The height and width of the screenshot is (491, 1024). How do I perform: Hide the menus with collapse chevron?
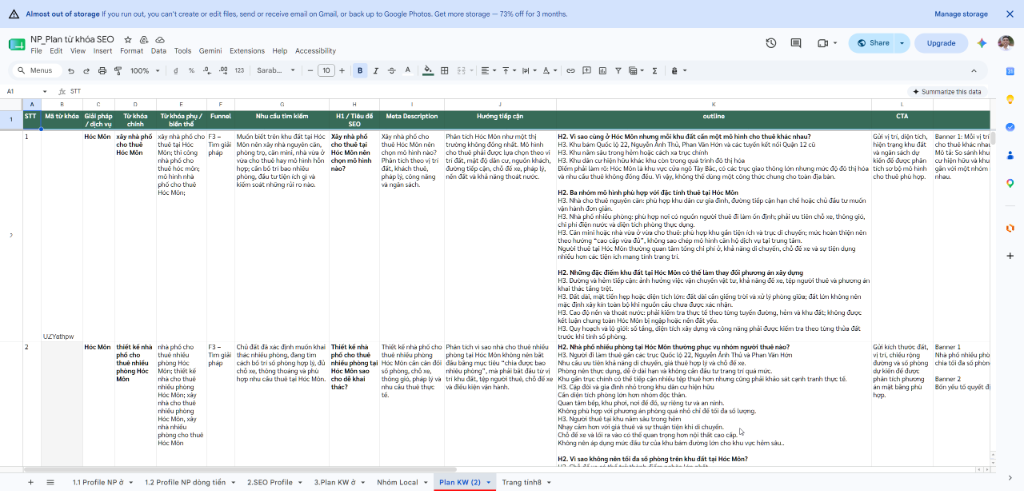[974, 71]
